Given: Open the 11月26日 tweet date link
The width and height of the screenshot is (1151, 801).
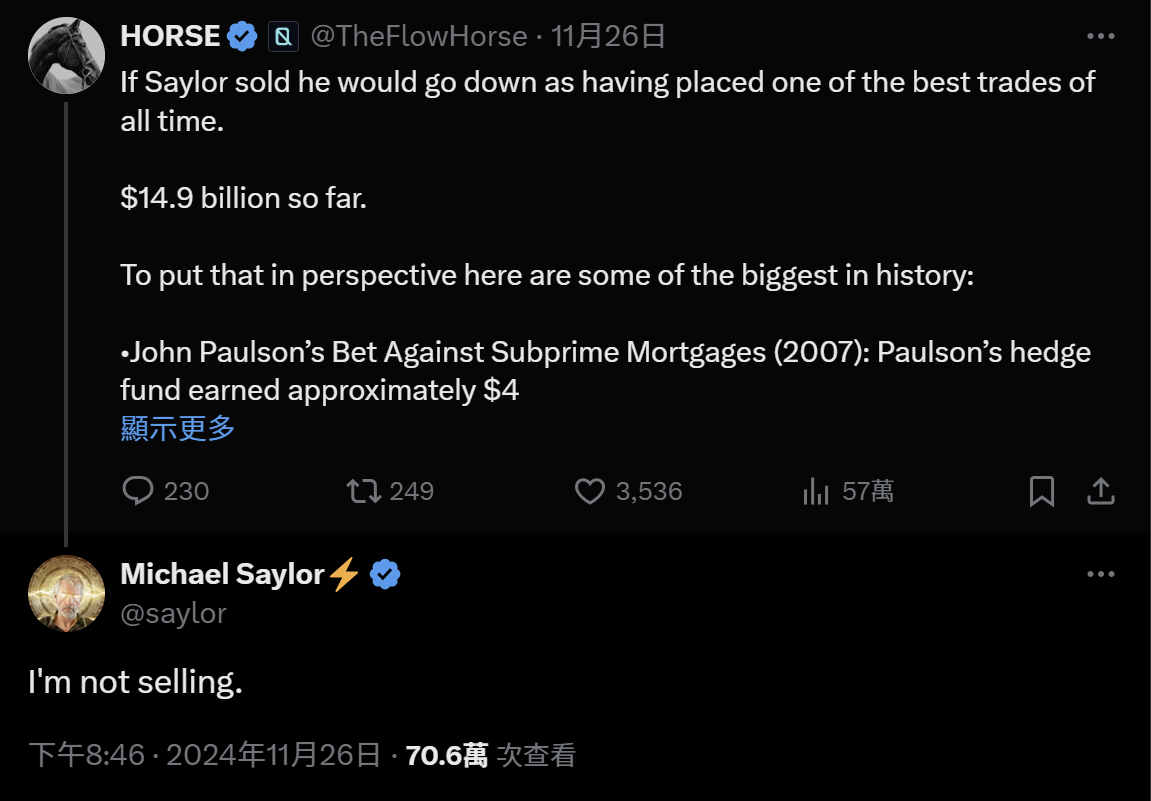Looking at the screenshot, I should 608,37.
